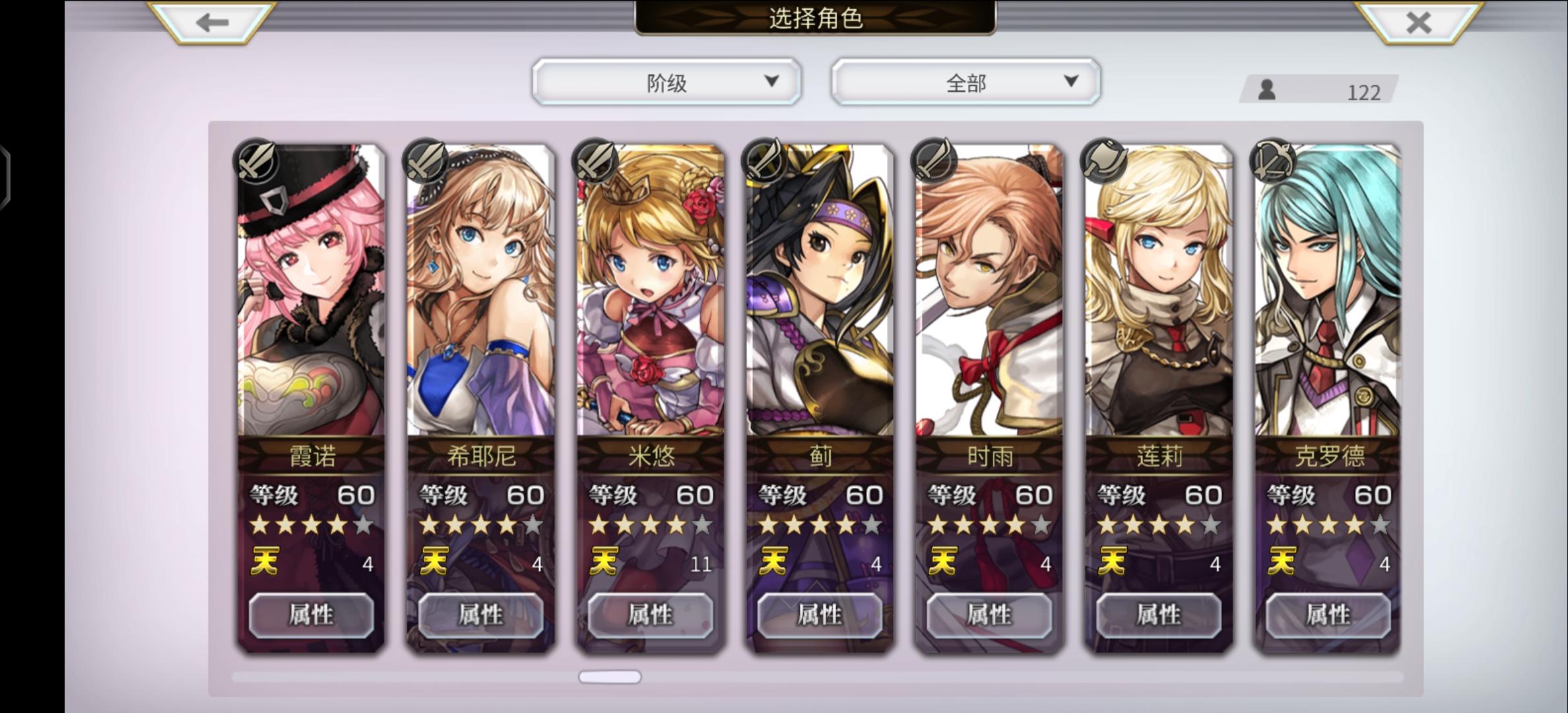The width and height of the screenshot is (1568, 713).
Task: Click the sword class icon on 霞诺's card
Action: [x=256, y=160]
